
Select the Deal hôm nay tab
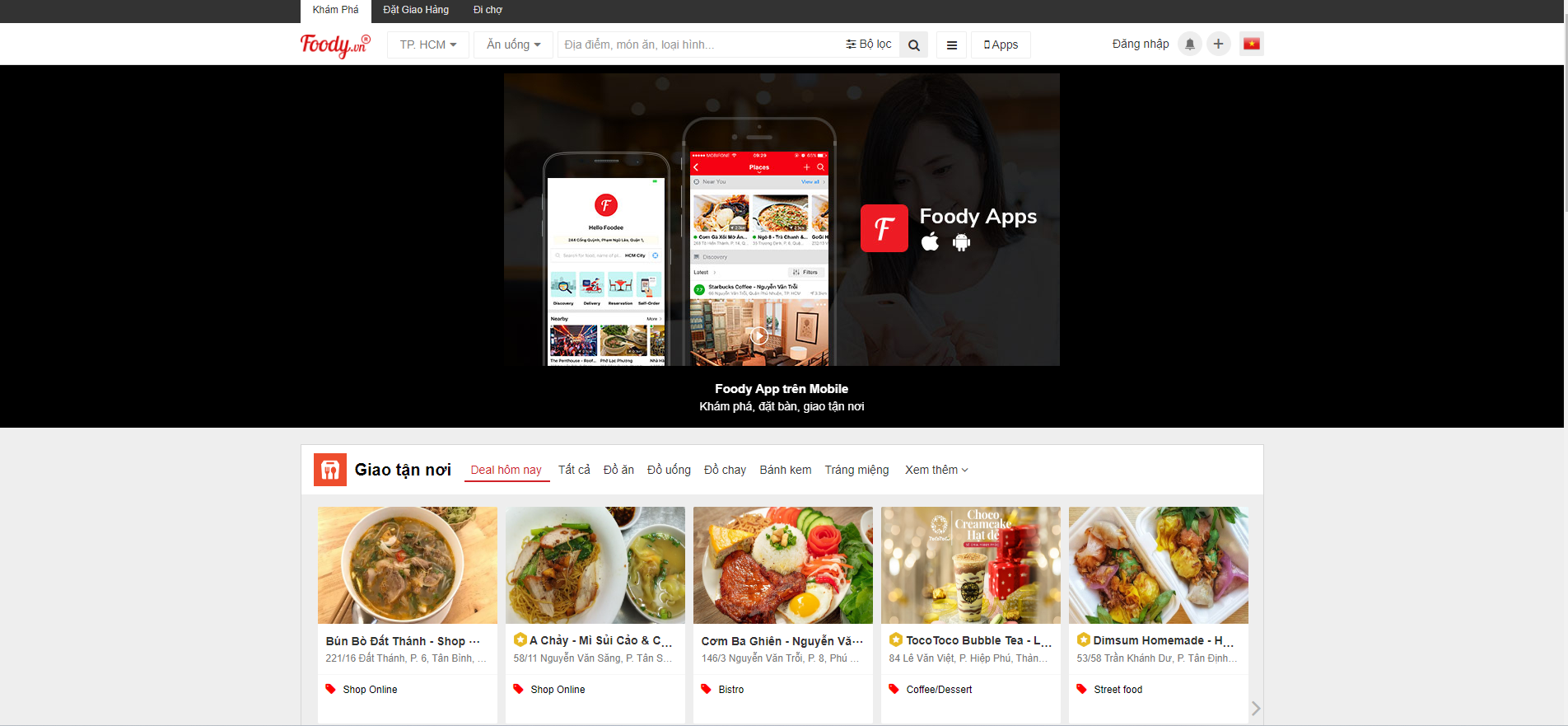506,470
